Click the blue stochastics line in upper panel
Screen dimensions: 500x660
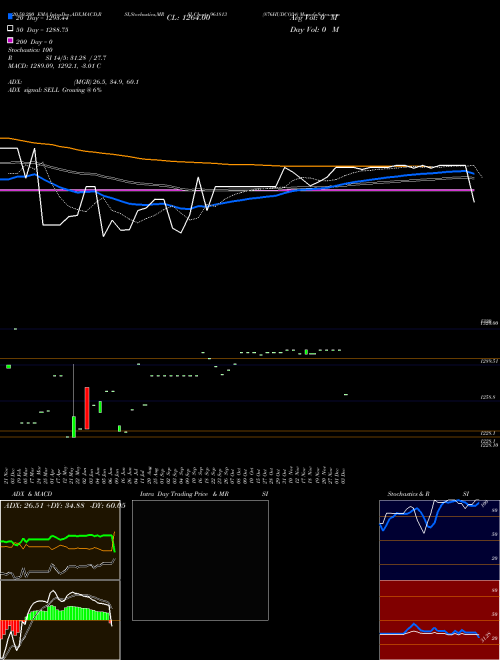[x=429, y=516]
